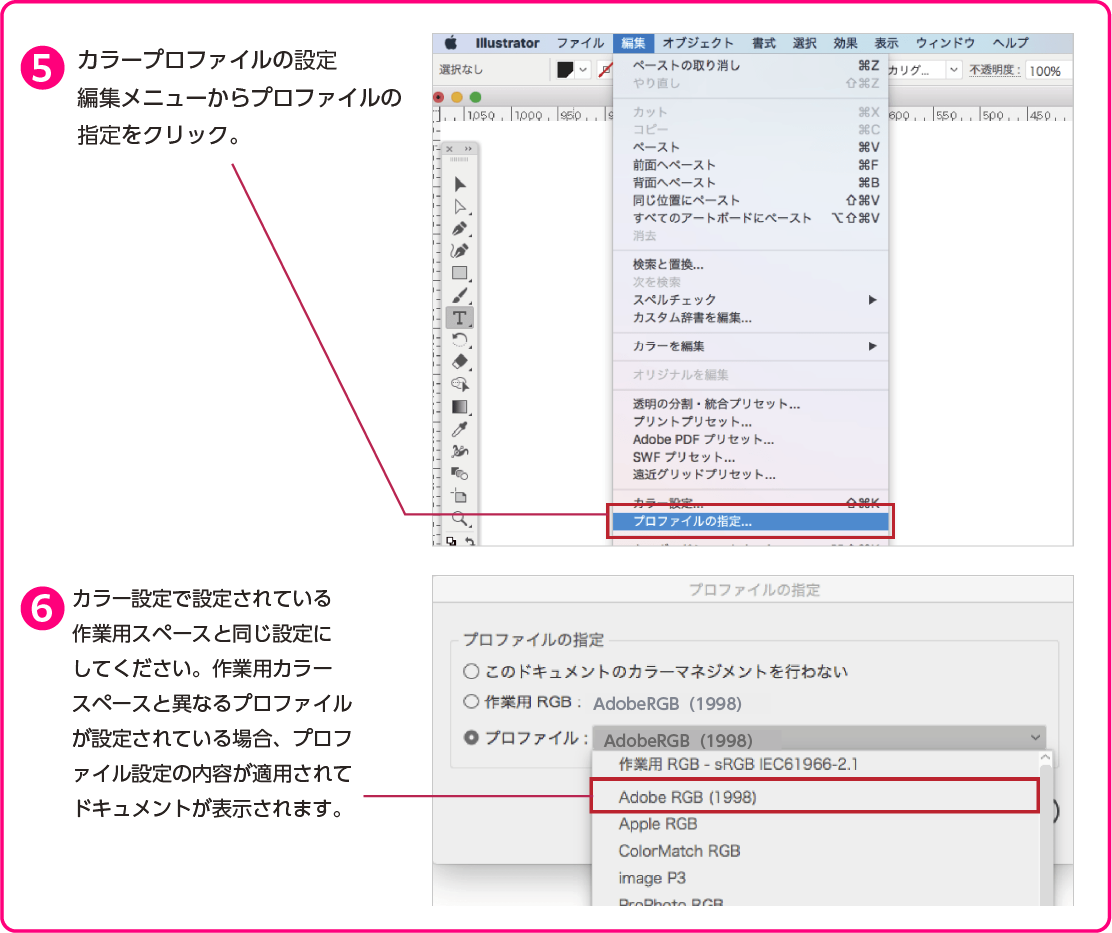Choose 前面へペースト
The image size is (1112, 933).
[x=750, y=165]
